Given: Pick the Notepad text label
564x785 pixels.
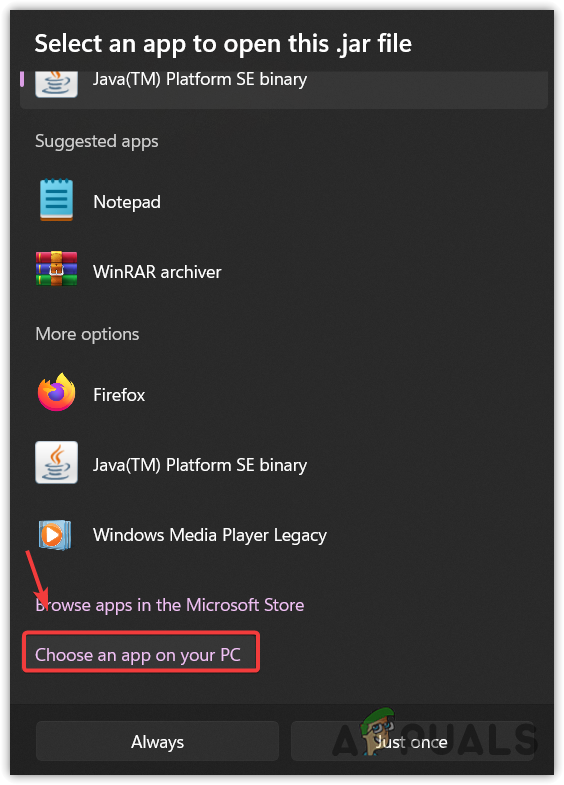Looking at the screenshot, I should (127, 202).
